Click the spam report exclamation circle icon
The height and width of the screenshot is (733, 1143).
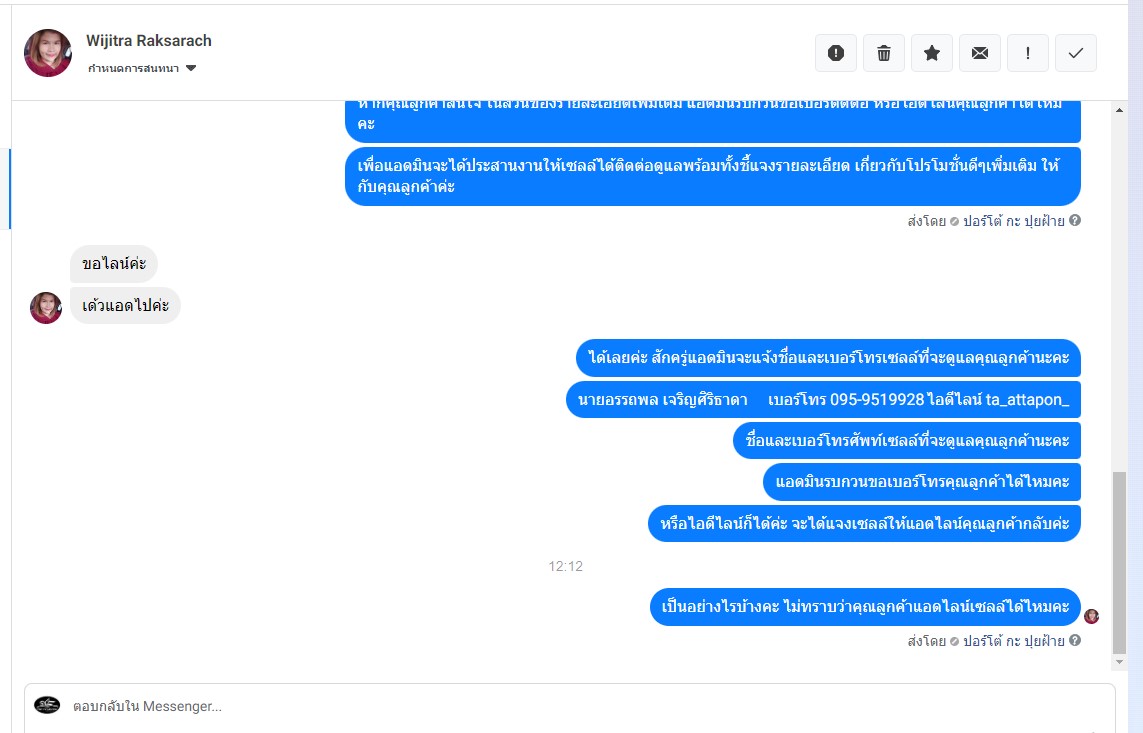835,53
